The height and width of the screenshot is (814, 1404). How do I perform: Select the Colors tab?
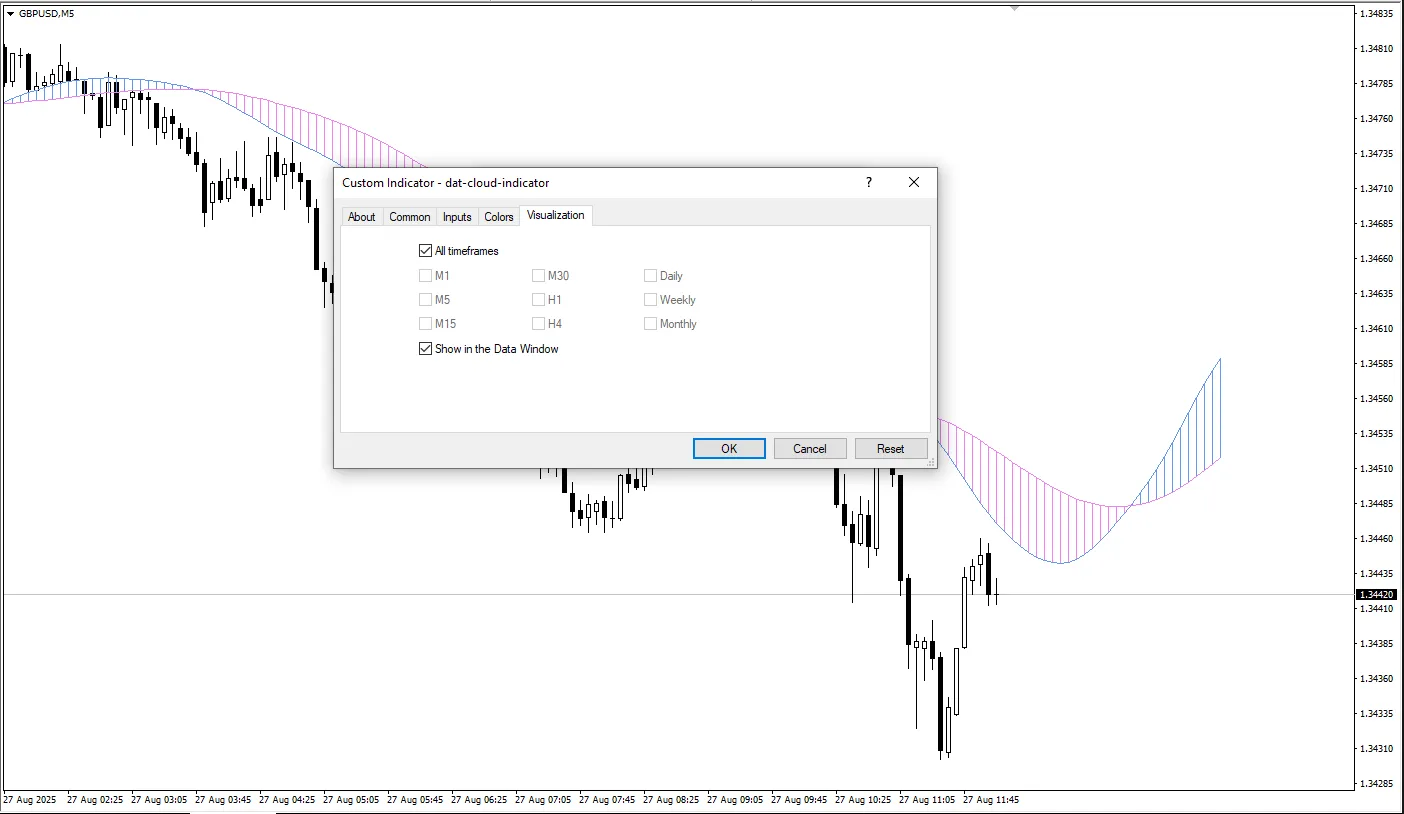[x=499, y=217]
